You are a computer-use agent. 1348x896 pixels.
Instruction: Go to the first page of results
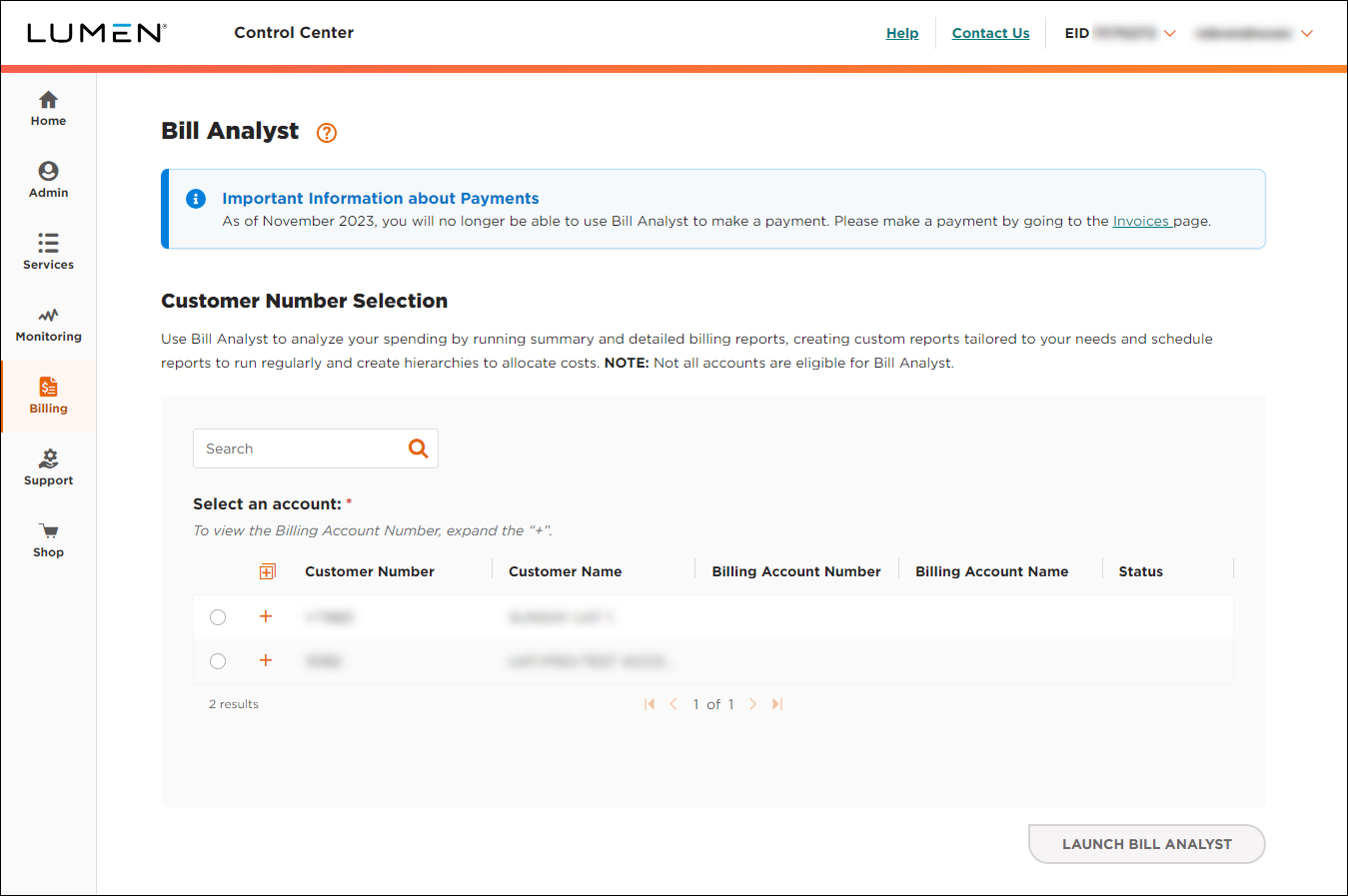(650, 704)
